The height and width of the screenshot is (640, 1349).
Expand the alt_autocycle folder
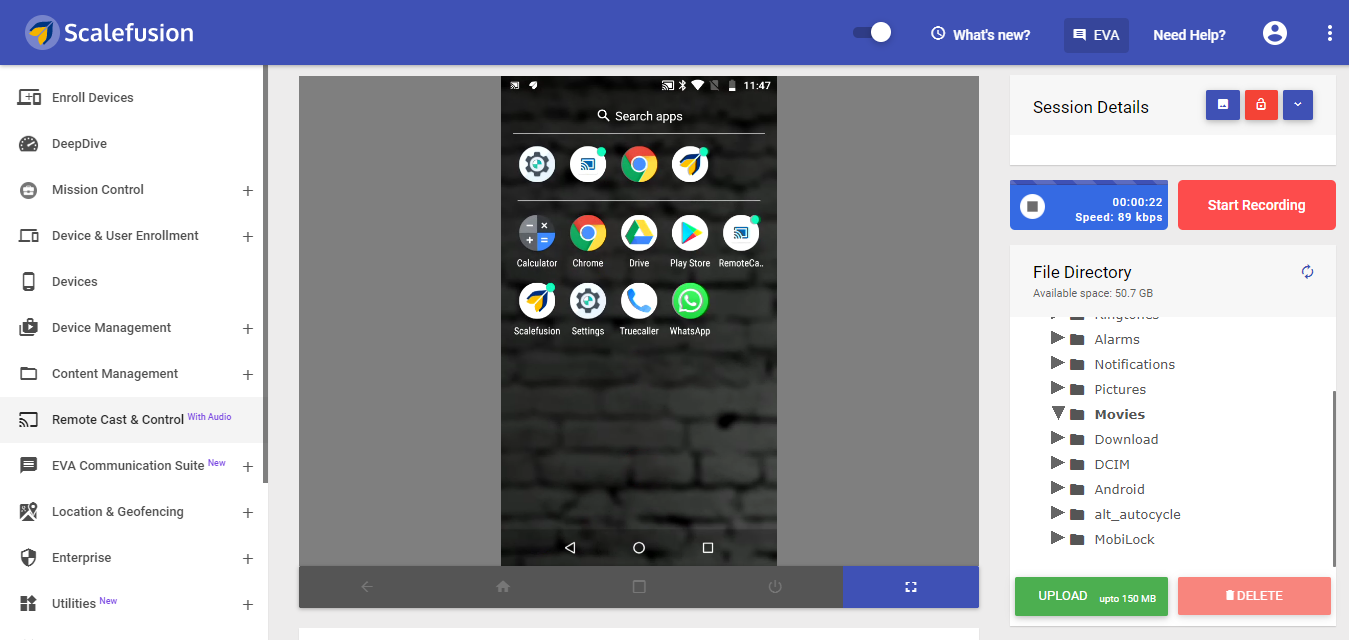[1057, 513]
